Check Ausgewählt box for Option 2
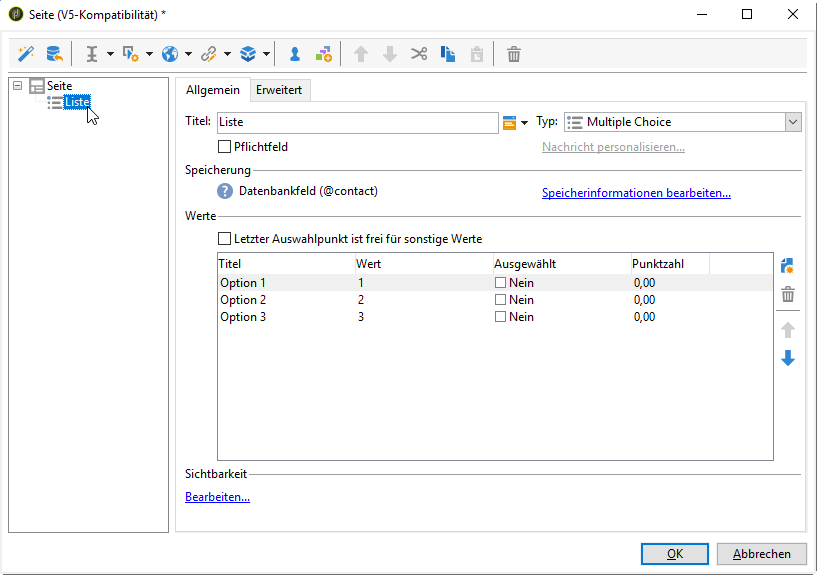The image size is (826, 585). point(501,300)
